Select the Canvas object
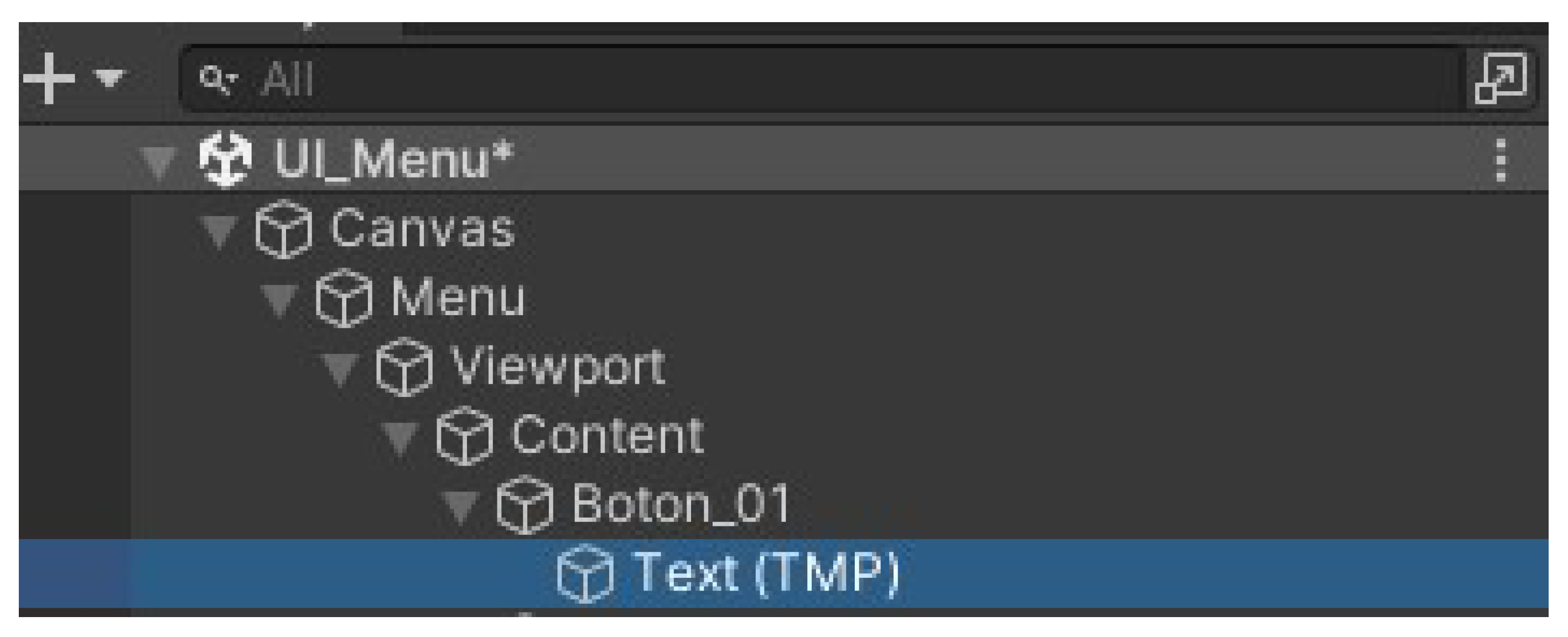Image resolution: width=1568 pixels, height=637 pixels. pos(423,230)
